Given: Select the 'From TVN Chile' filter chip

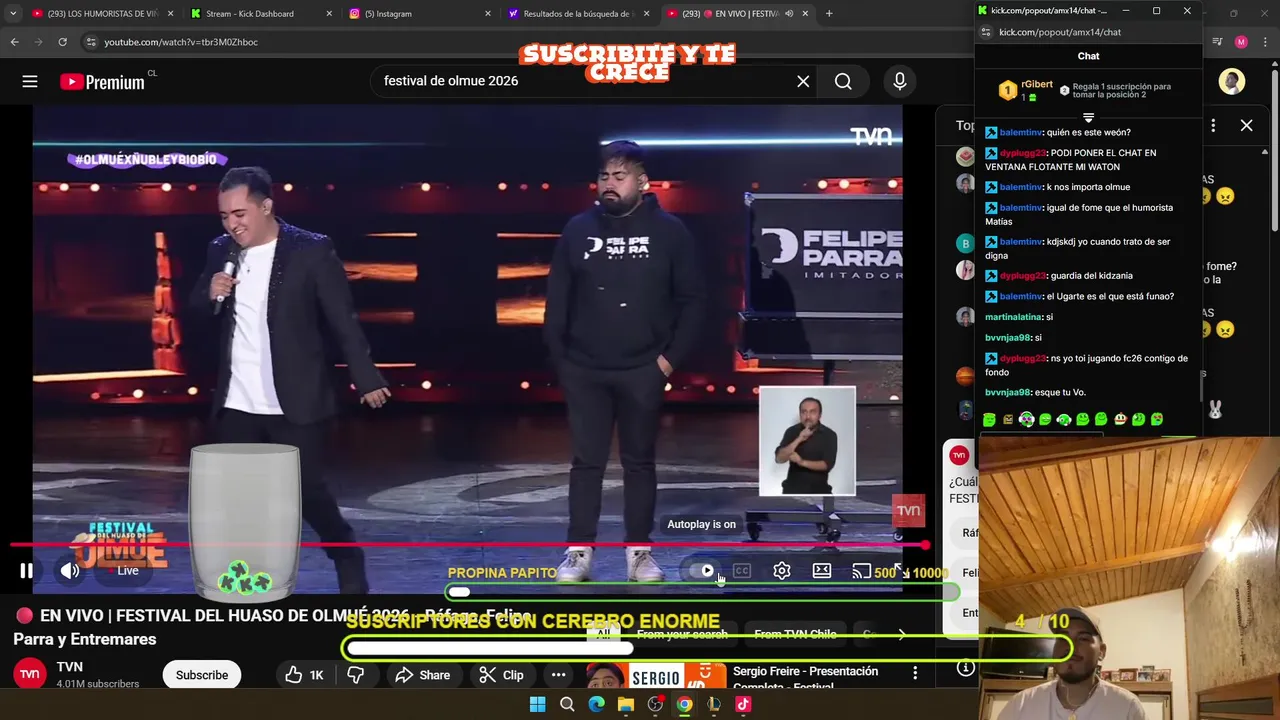Looking at the screenshot, I should [796, 634].
